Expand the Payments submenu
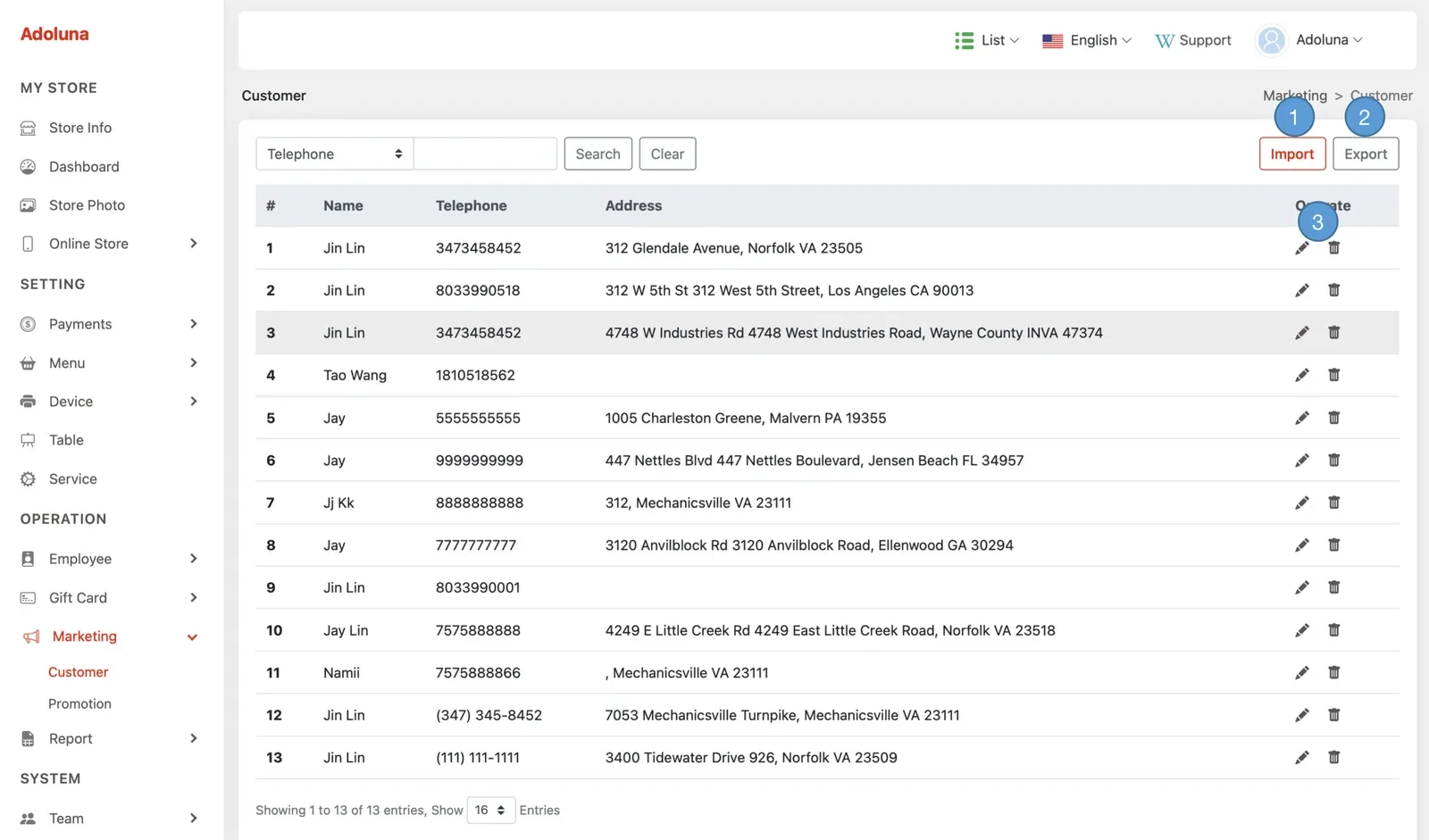Screen dimensions: 1429x840 point(193,324)
